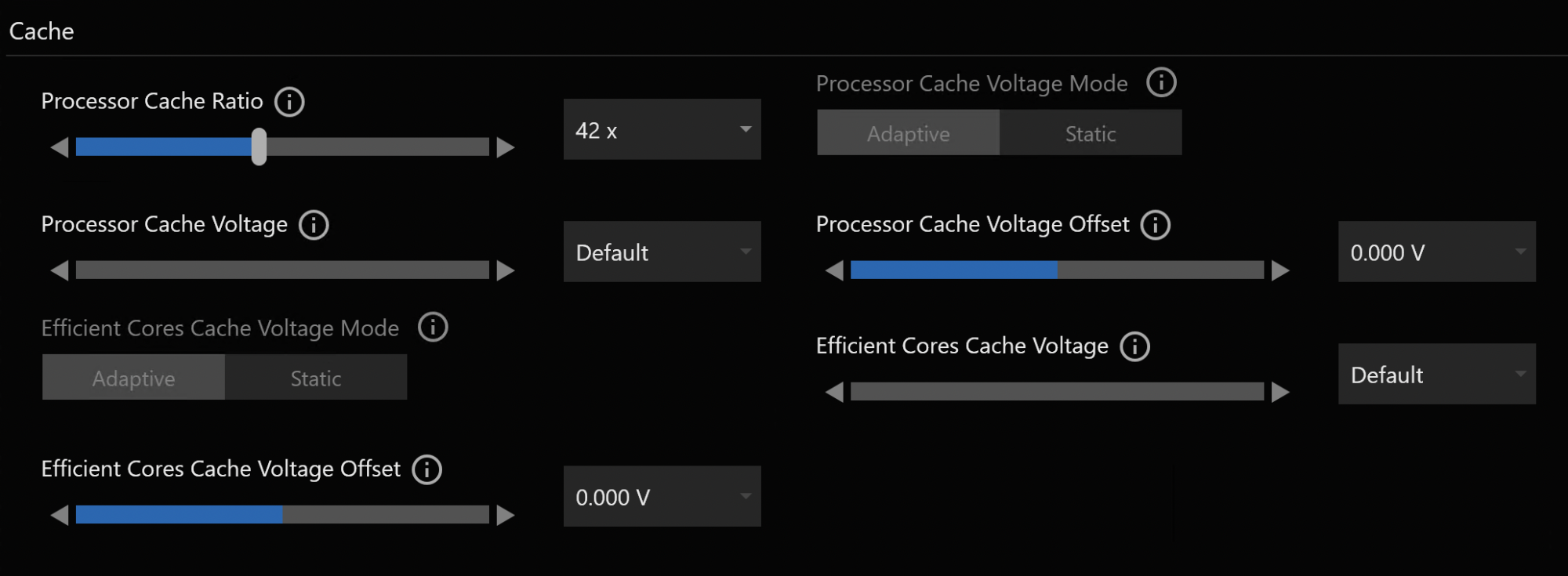Expand Efficient Cores Cache Voltage Default dropdown
1568x576 pixels.
pyautogui.click(x=1436, y=374)
